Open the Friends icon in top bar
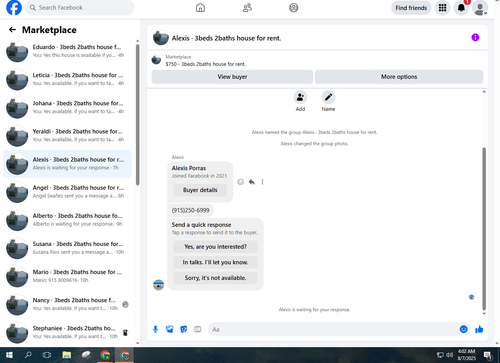 click(x=247, y=8)
